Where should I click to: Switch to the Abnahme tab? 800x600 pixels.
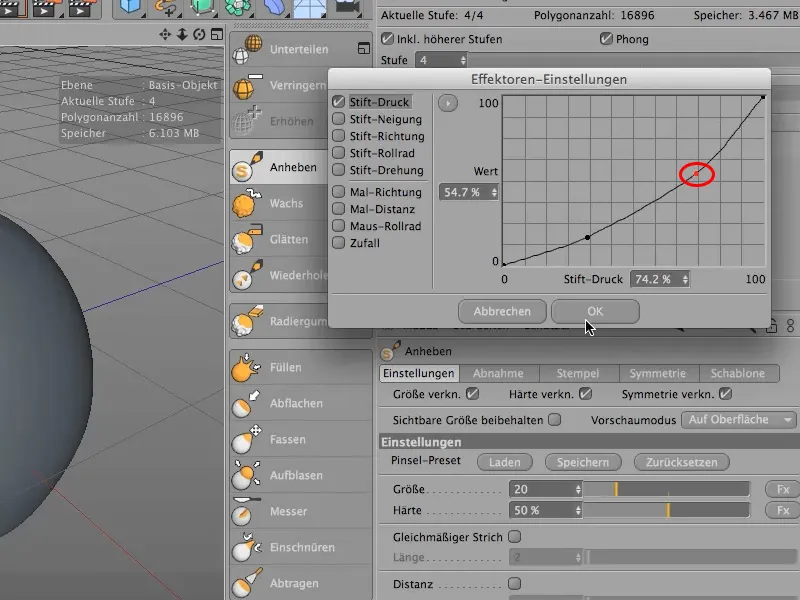[498, 373]
